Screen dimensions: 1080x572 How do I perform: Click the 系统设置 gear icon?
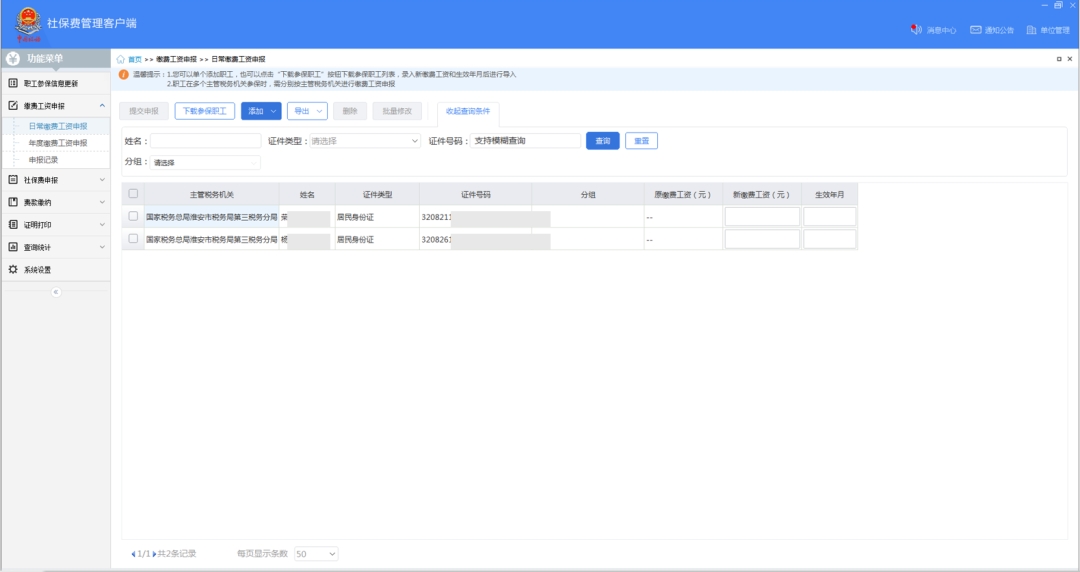[x=13, y=269]
